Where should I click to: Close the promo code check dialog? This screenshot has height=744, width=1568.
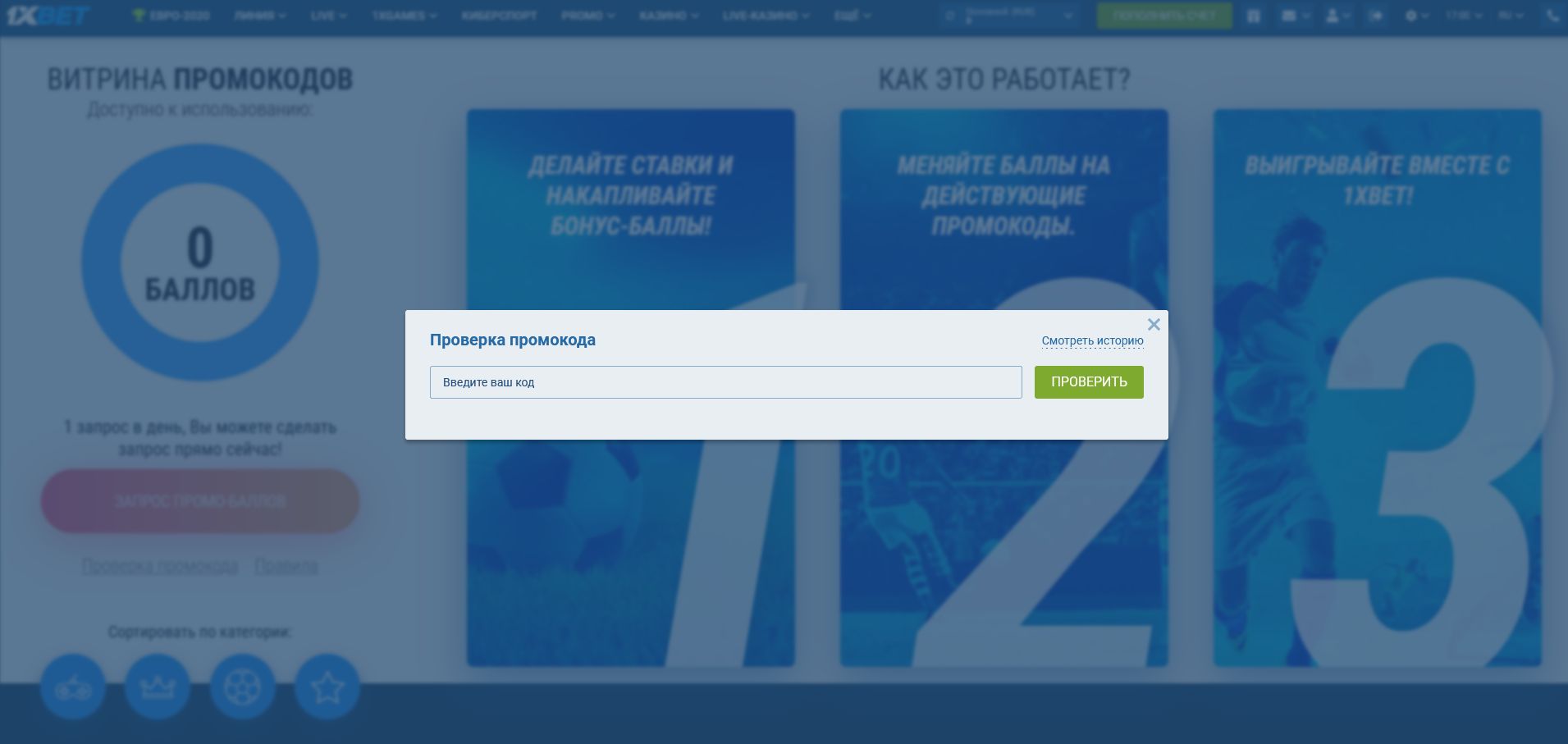(1154, 325)
